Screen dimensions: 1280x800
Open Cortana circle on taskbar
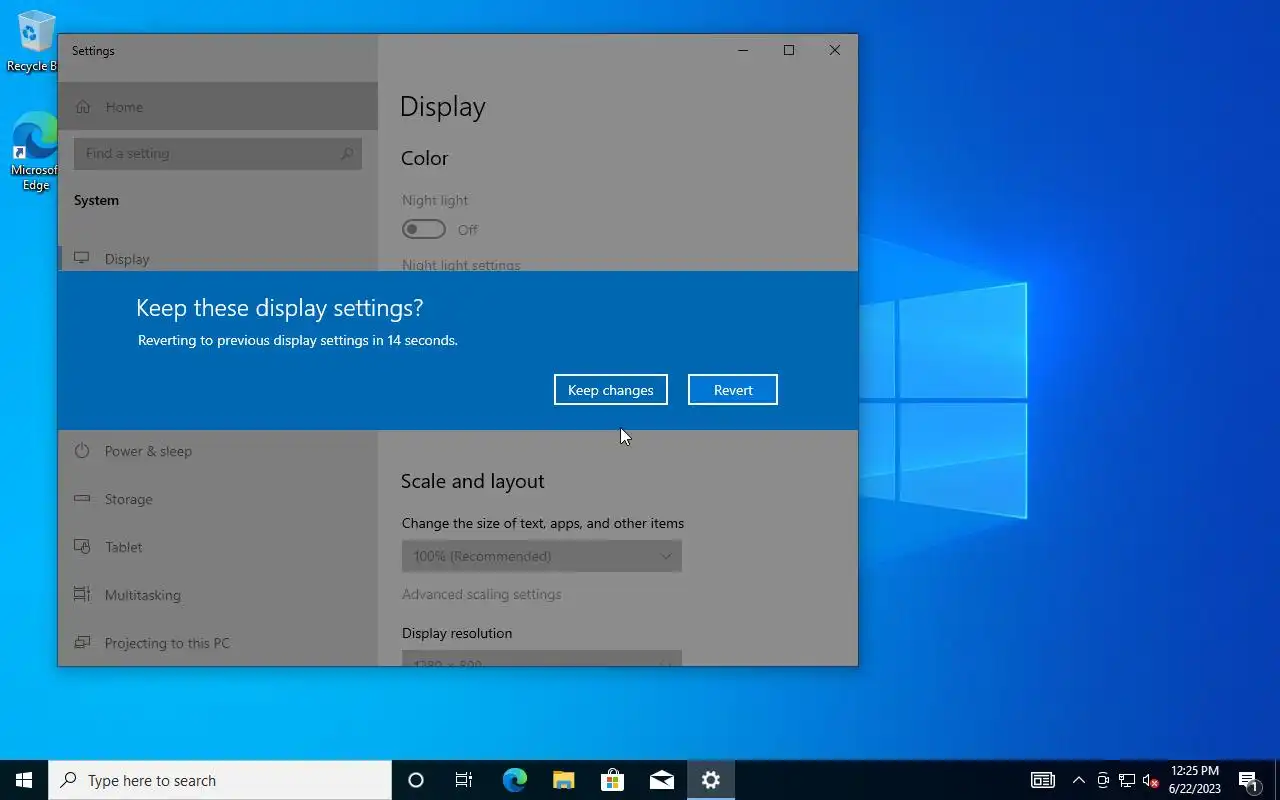tap(416, 780)
